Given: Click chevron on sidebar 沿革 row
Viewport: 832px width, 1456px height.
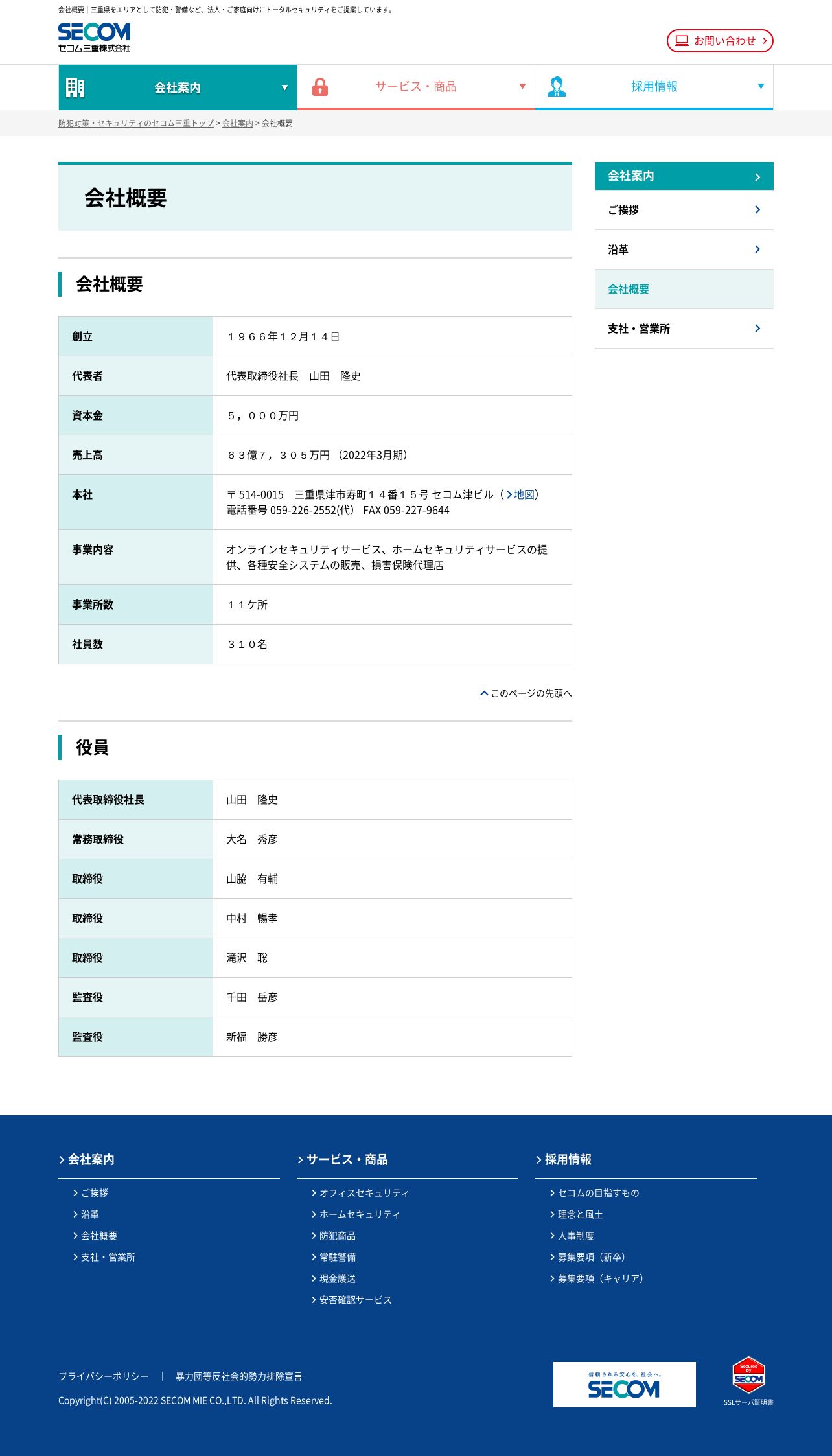Looking at the screenshot, I should click(x=757, y=249).
